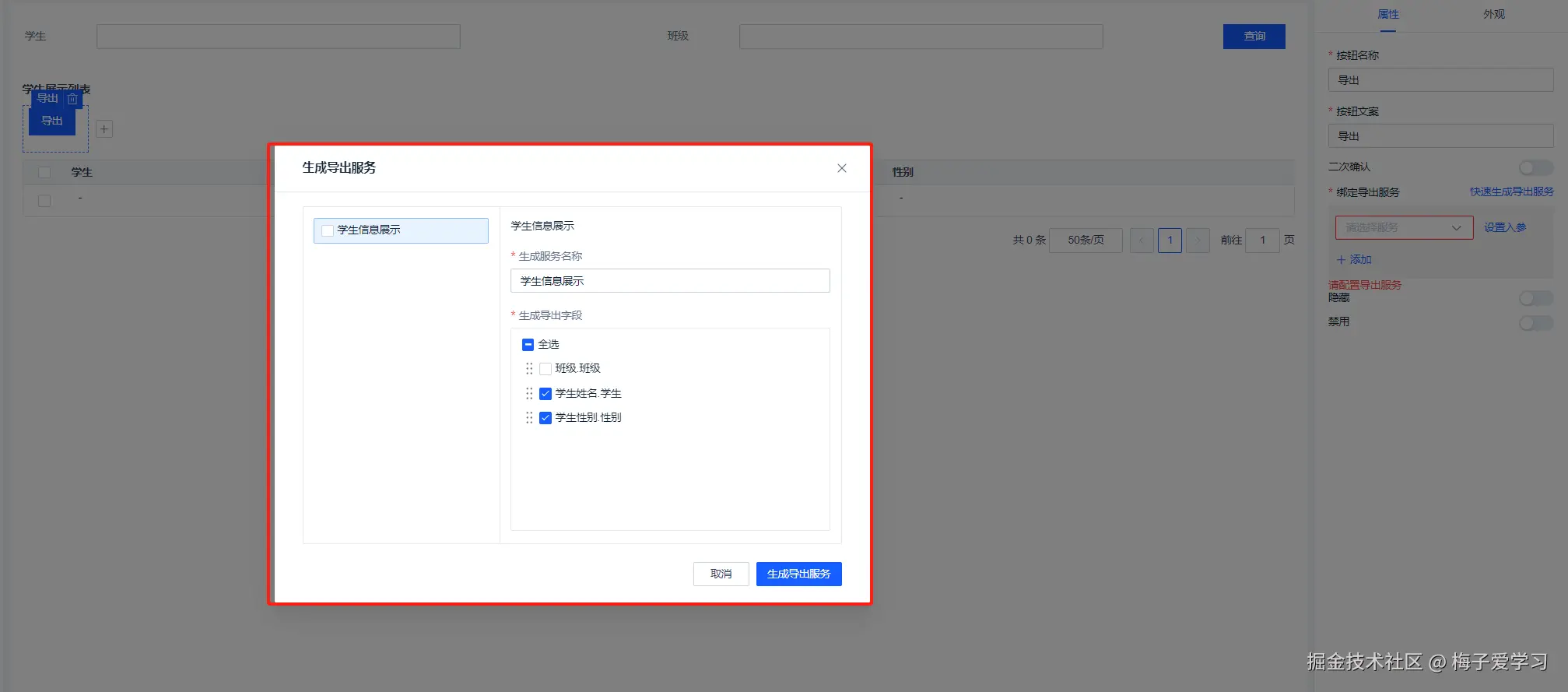Image resolution: width=1568 pixels, height=692 pixels.
Task: Click the plus icon beside the 导出 button
Action: click(104, 129)
